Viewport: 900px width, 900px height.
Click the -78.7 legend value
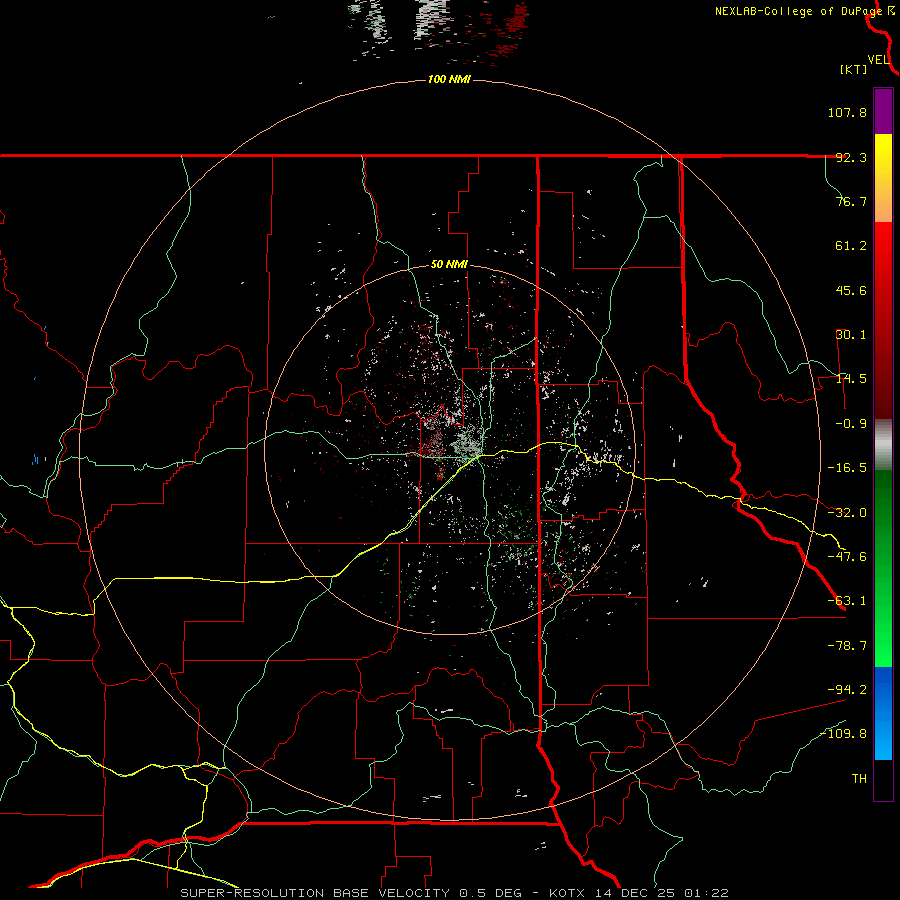(847, 646)
